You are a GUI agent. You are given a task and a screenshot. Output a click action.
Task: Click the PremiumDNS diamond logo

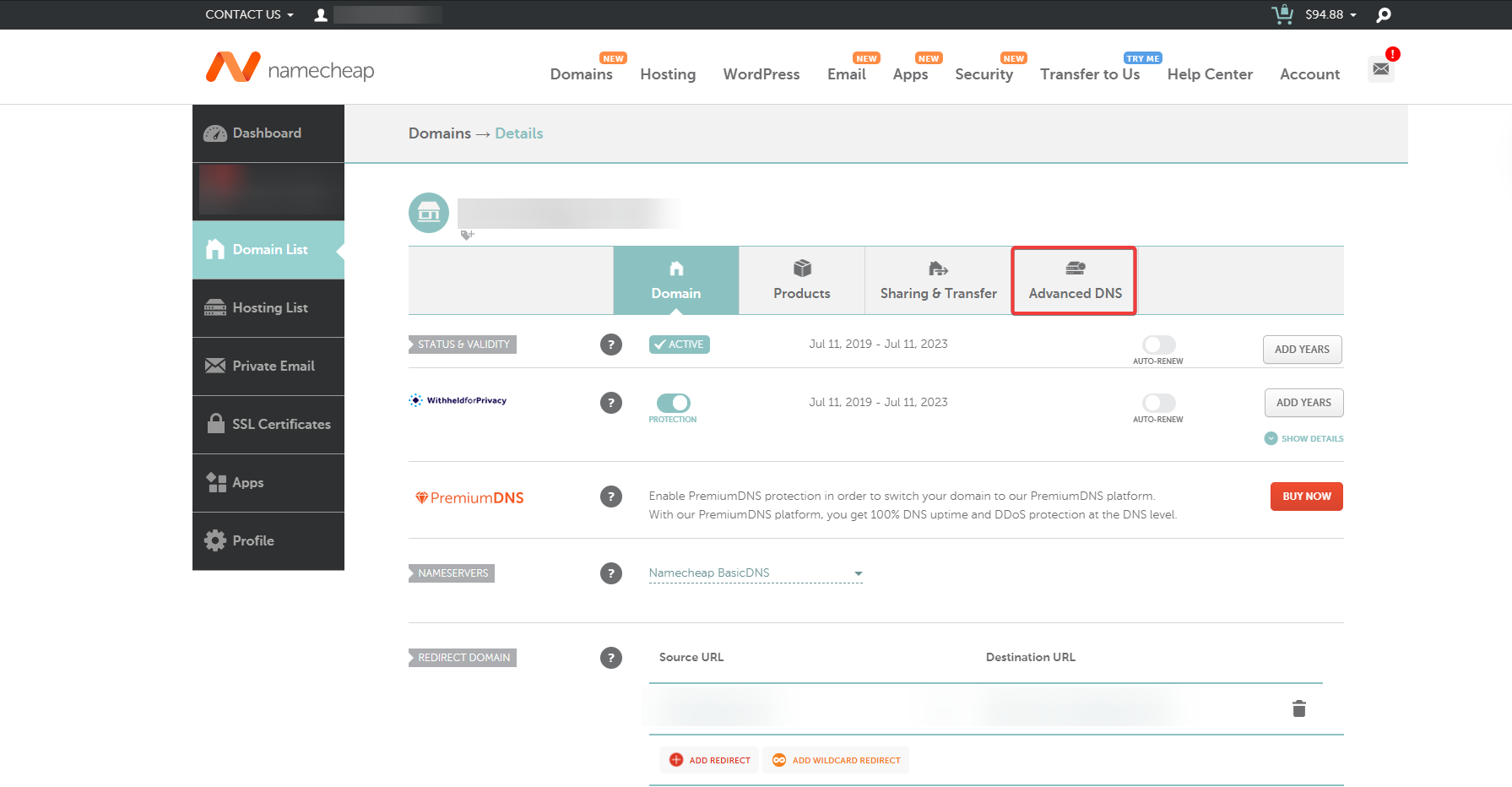point(469,498)
